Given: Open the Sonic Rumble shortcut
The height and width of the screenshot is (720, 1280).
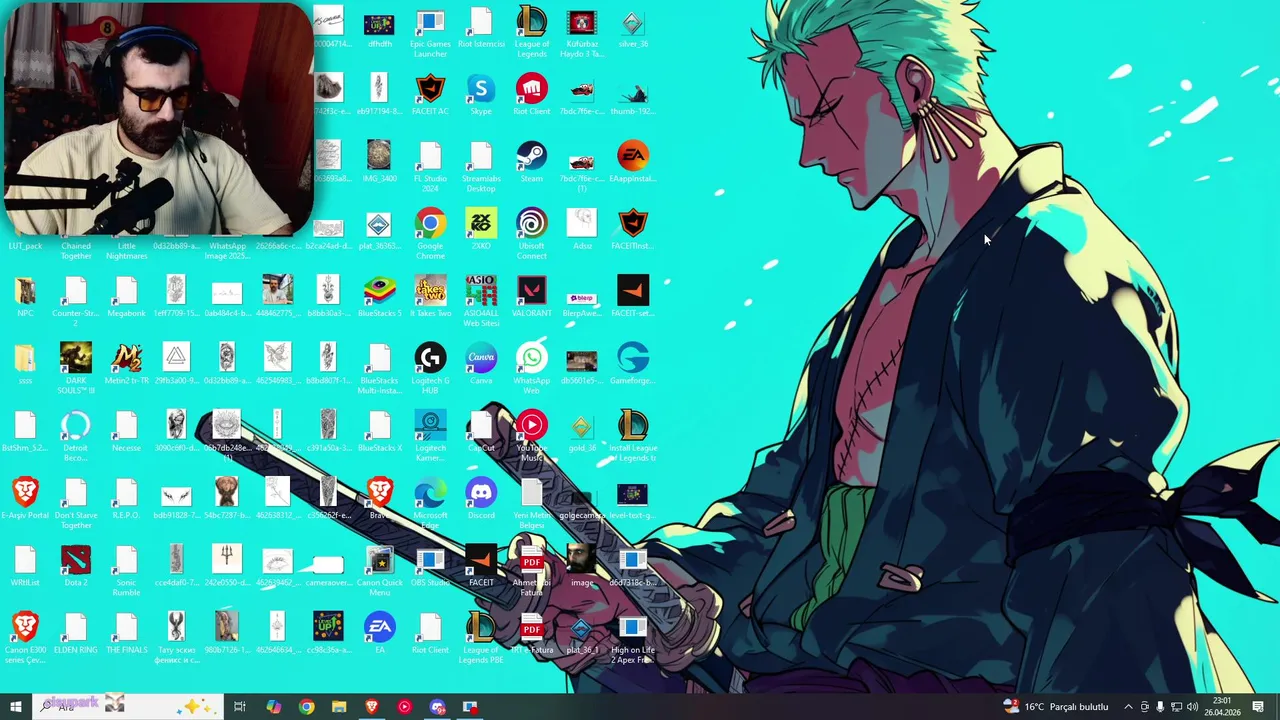Looking at the screenshot, I should coord(126,569).
